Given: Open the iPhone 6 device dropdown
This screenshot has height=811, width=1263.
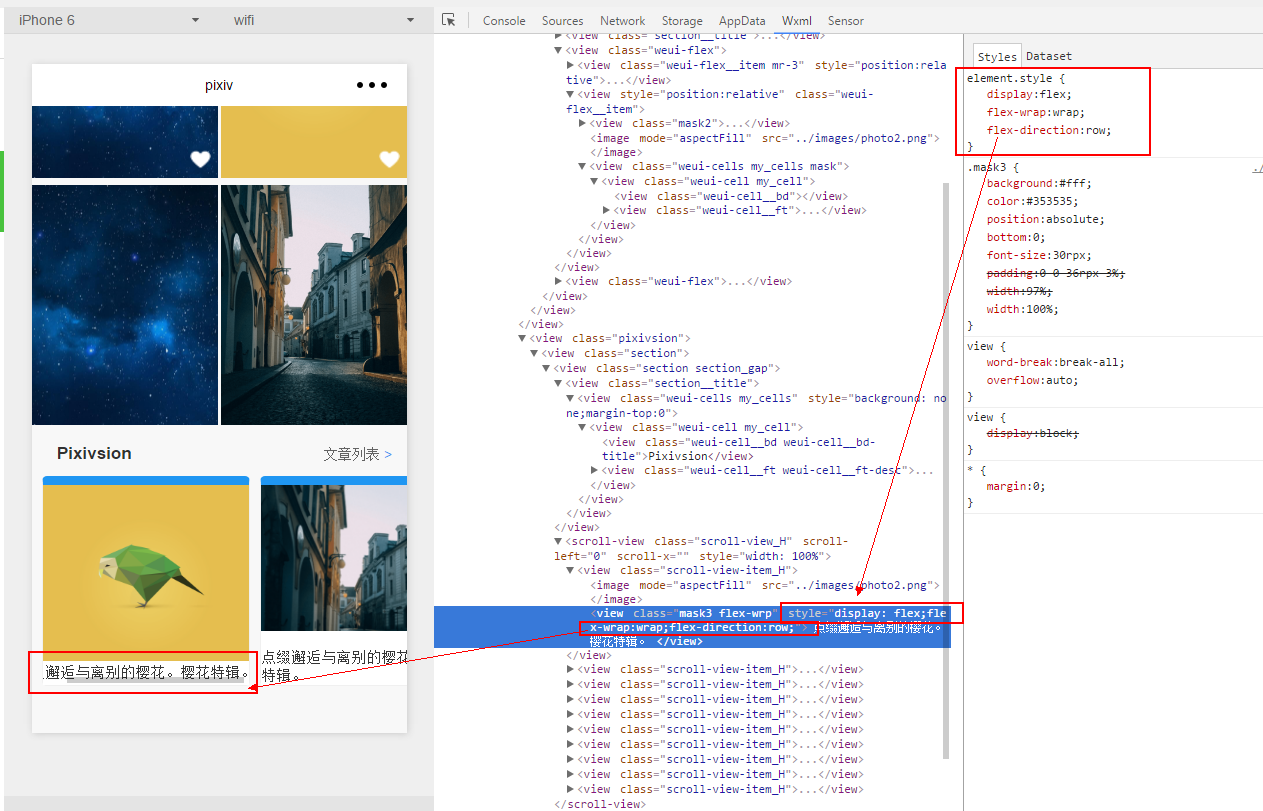Looking at the screenshot, I should pyautogui.click(x=109, y=20).
